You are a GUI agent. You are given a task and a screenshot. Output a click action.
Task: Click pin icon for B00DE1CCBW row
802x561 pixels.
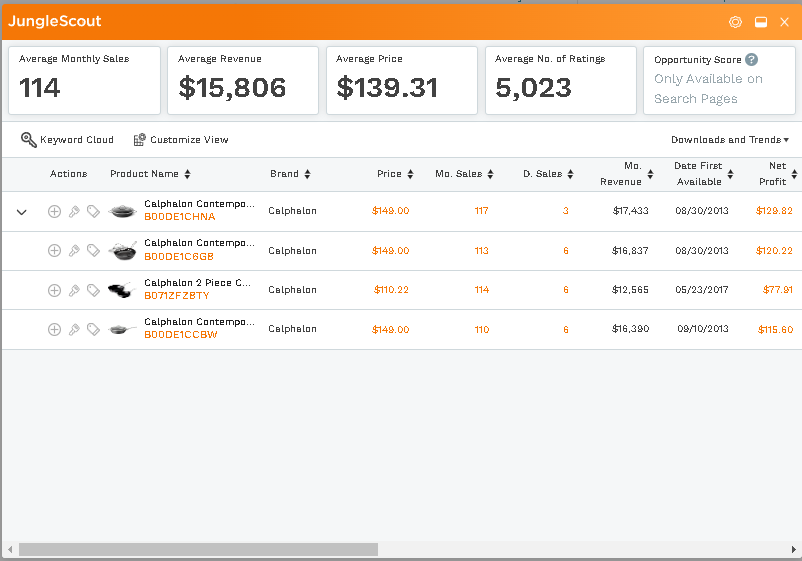pos(74,329)
